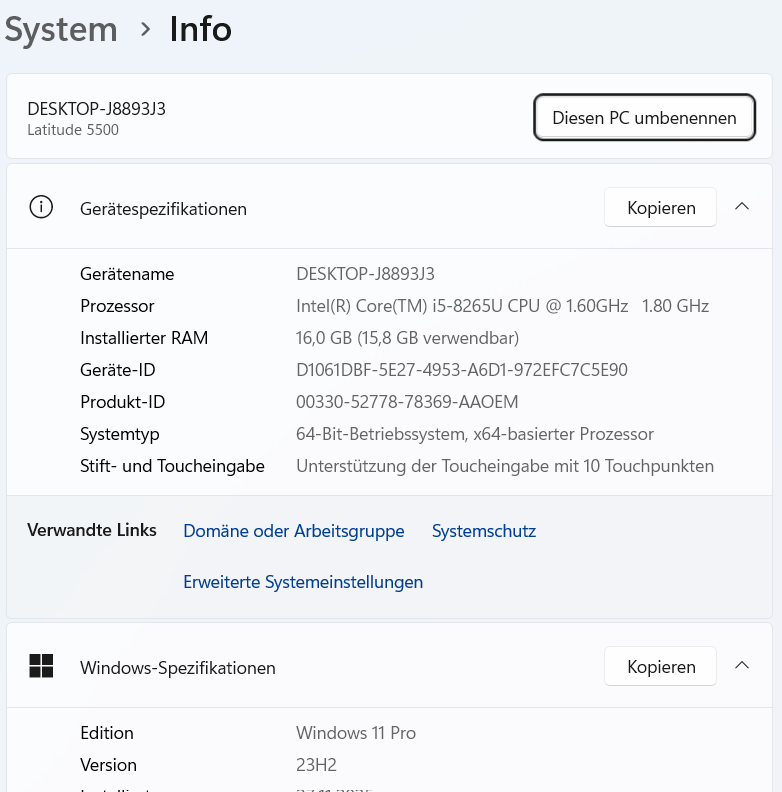The height and width of the screenshot is (792, 782).
Task: Click value Unterstützung der Toucheingabe mit 10 Touchpunkten
Action: 505,466
